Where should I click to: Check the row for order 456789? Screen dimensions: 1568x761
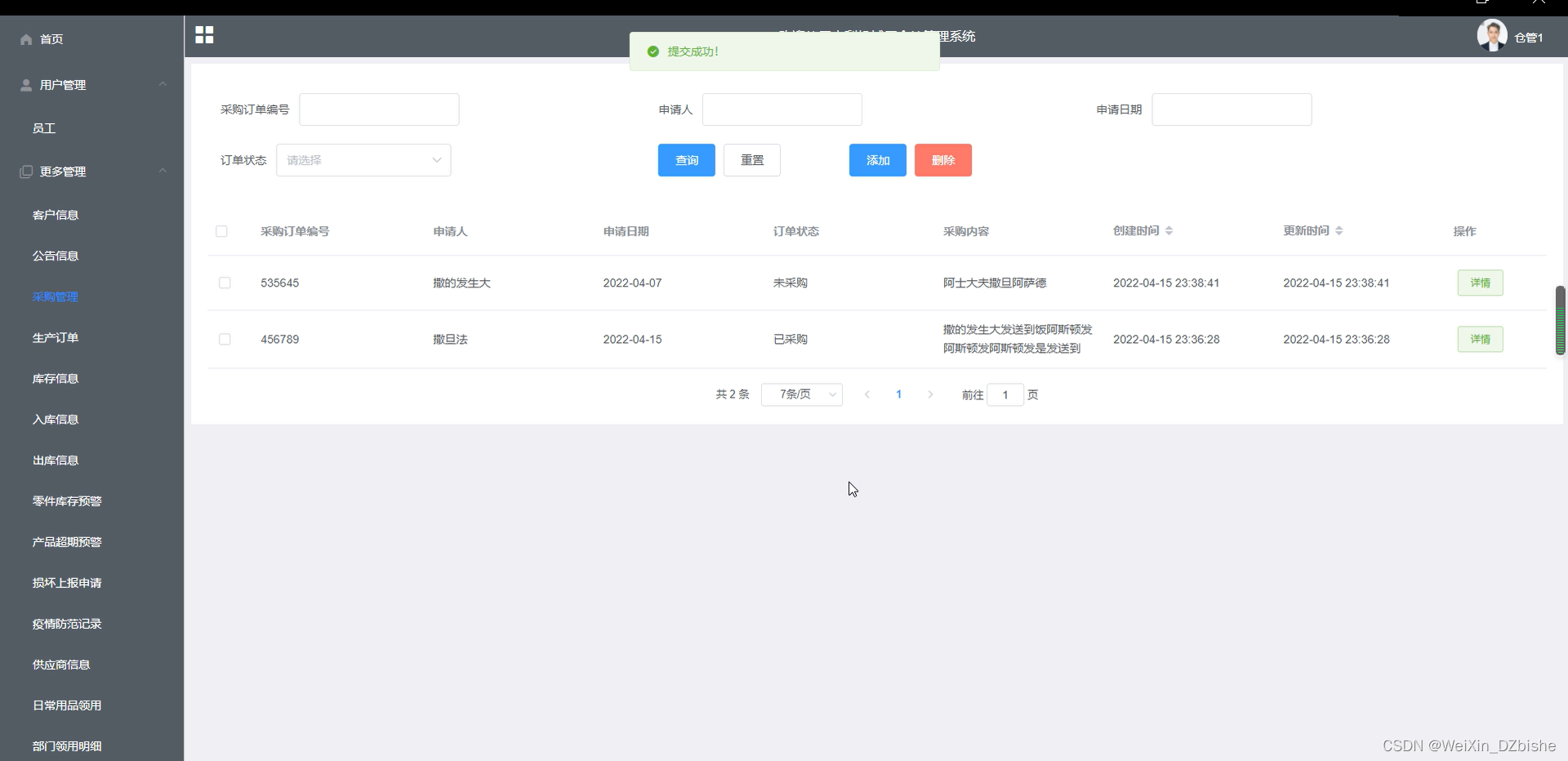225,339
